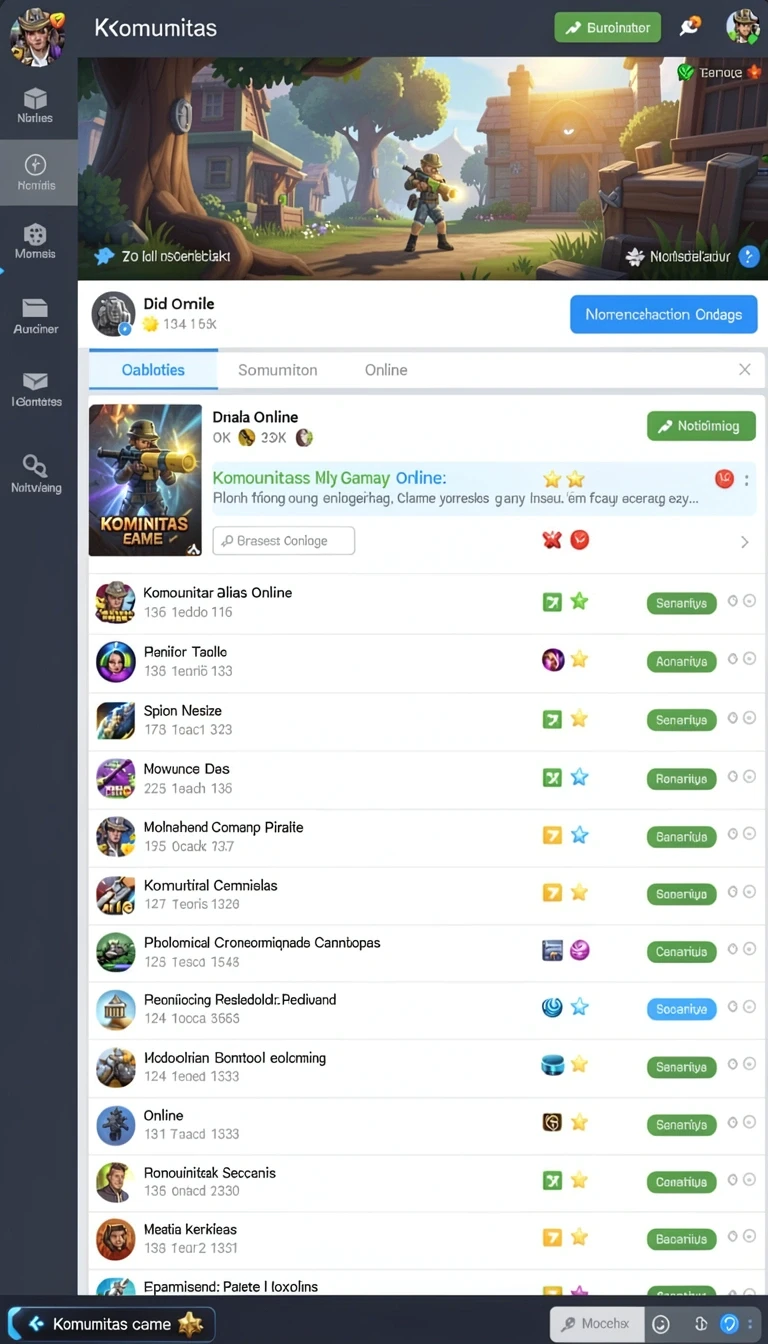Click the Aonariya button for Renitor Taolle
This screenshot has height=1344, width=768.
(682, 661)
